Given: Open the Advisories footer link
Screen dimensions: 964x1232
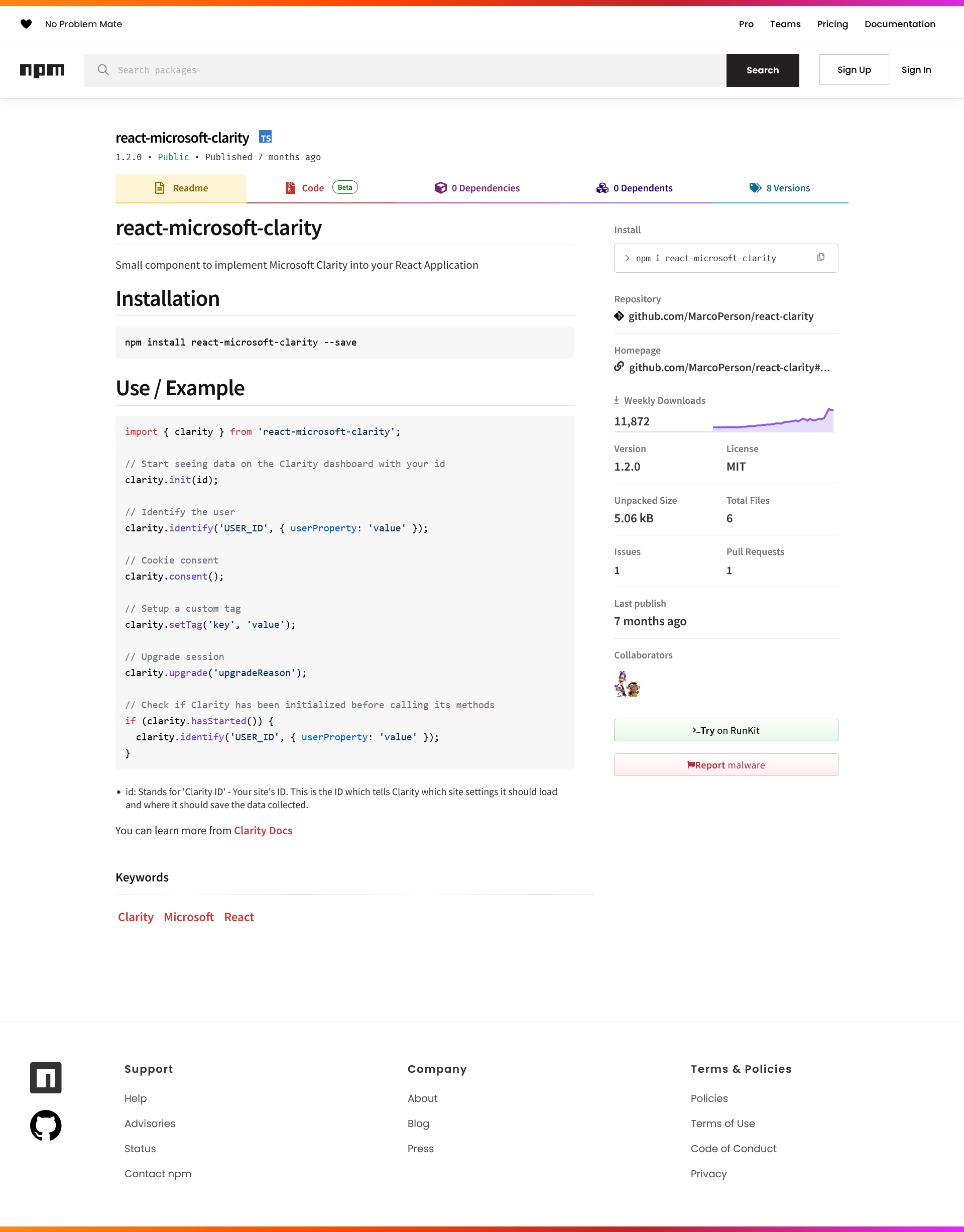Looking at the screenshot, I should pyautogui.click(x=150, y=1123).
